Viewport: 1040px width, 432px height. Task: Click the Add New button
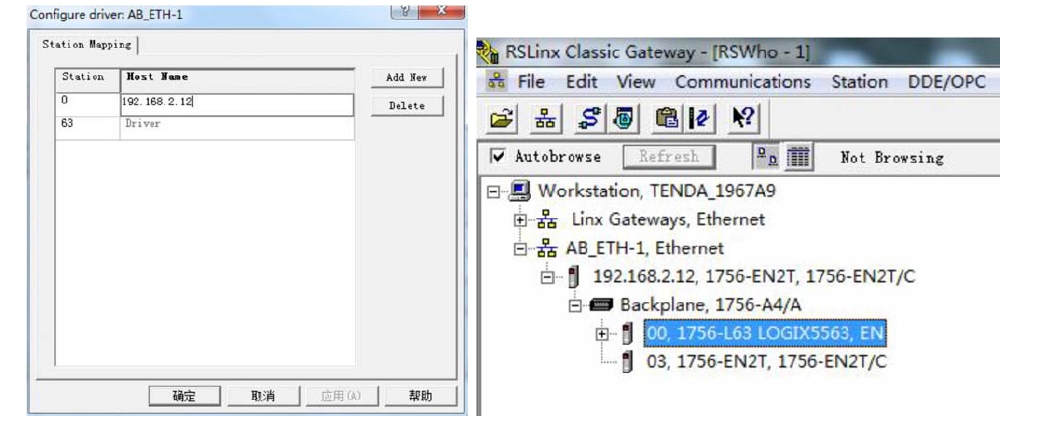(407, 78)
